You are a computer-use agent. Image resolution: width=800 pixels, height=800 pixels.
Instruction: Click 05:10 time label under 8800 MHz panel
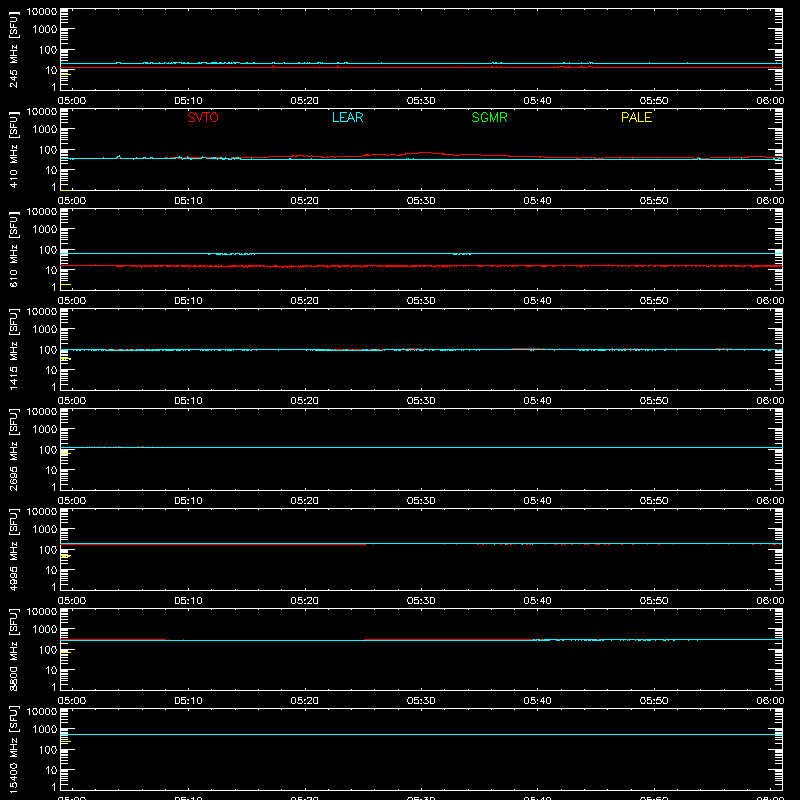coord(188,701)
